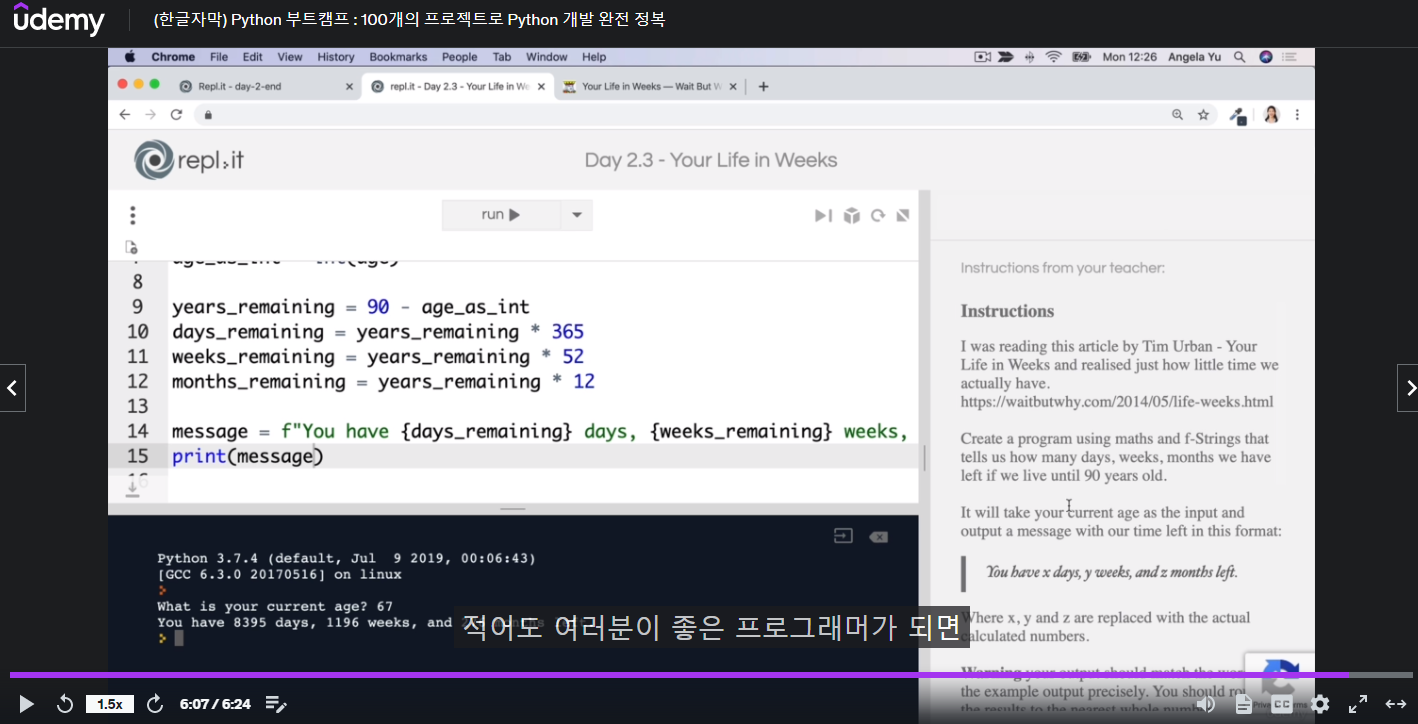Go to previous lecture arrow

pyautogui.click(x=12, y=388)
